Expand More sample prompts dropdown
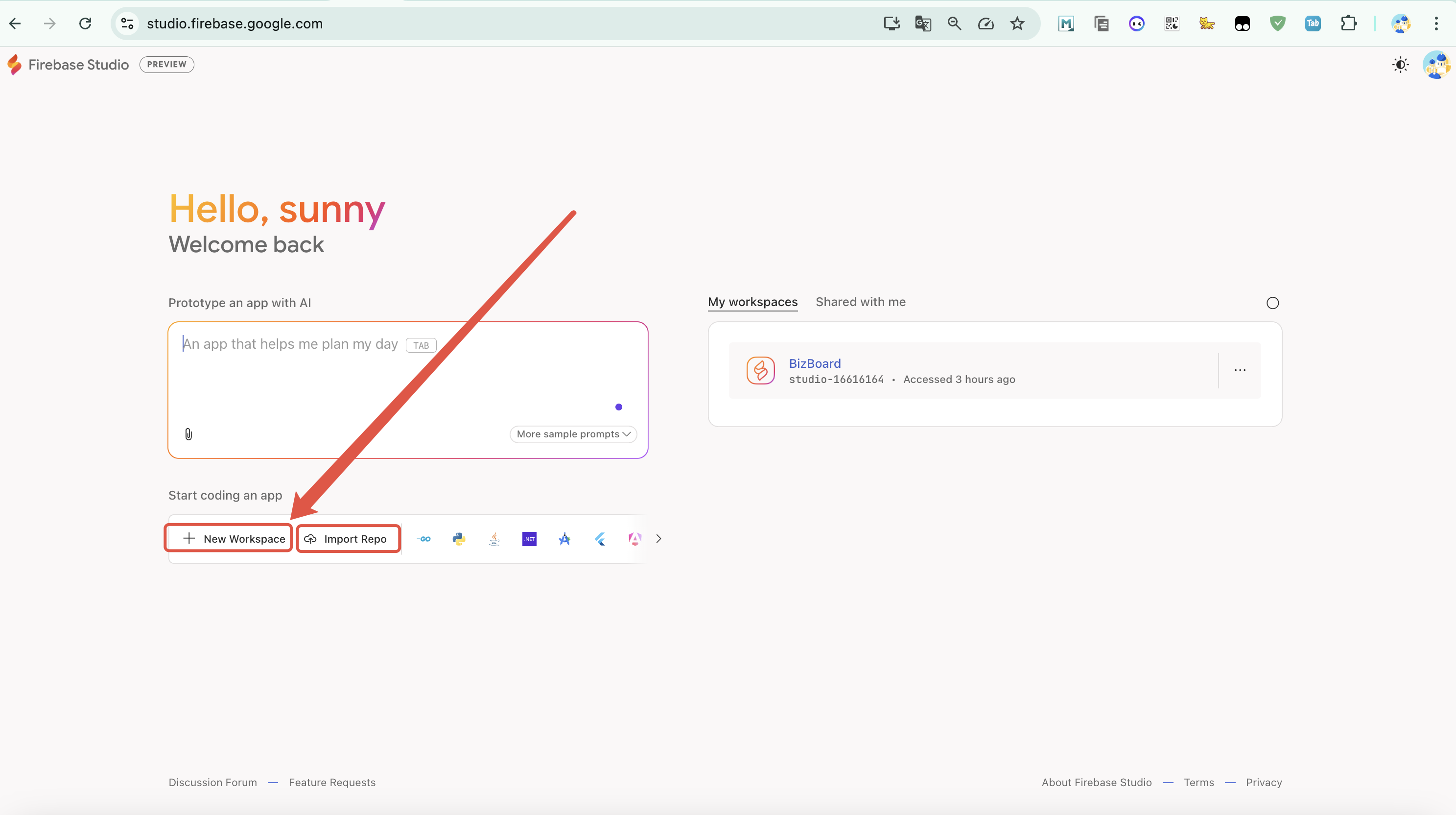The image size is (1456, 815). click(573, 434)
